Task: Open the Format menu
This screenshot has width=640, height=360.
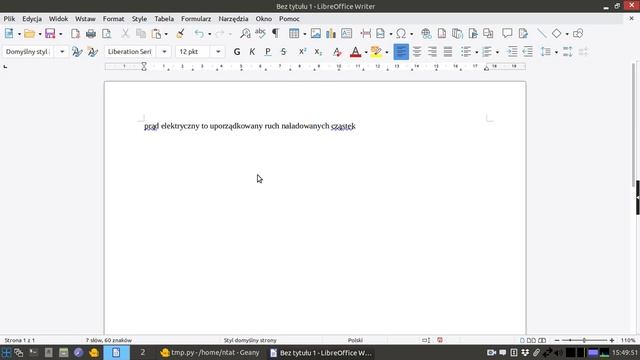Action: click(x=113, y=19)
